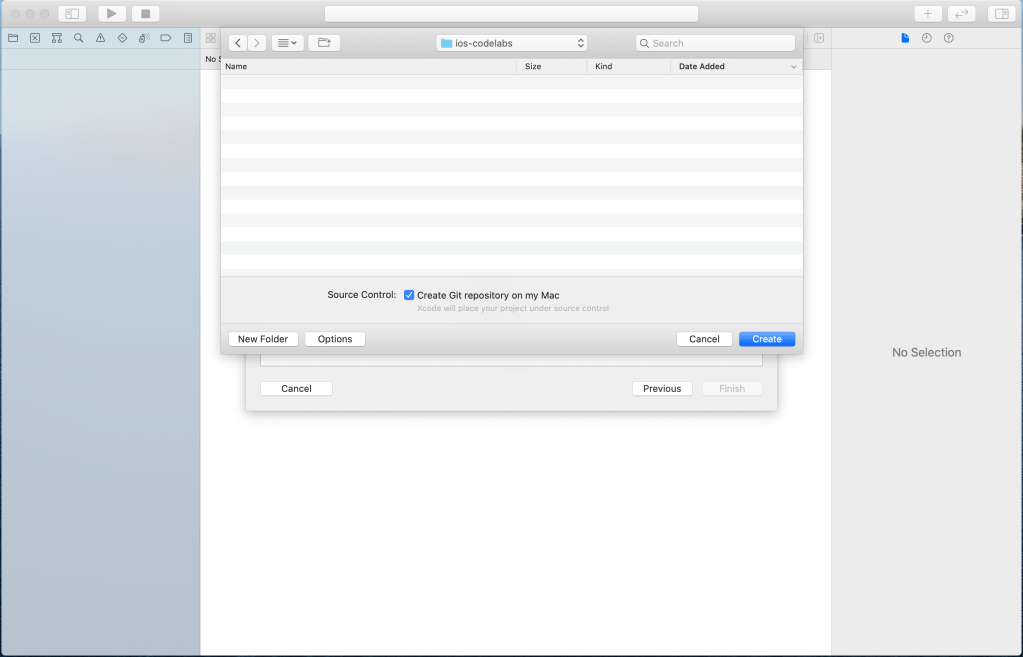Click the New Folder button
1023x657 pixels.
(263, 339)
